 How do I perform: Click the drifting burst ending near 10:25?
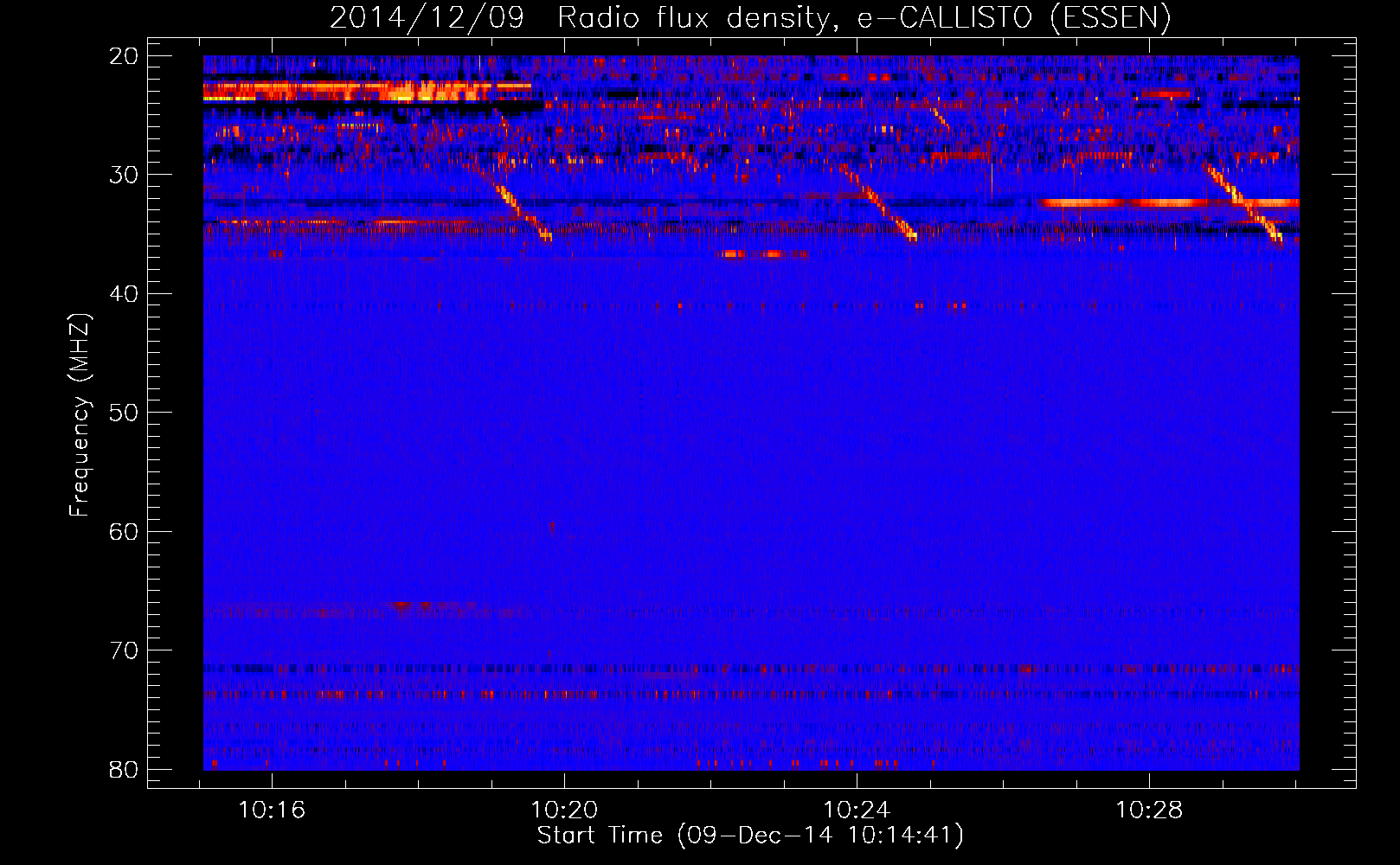878,203
